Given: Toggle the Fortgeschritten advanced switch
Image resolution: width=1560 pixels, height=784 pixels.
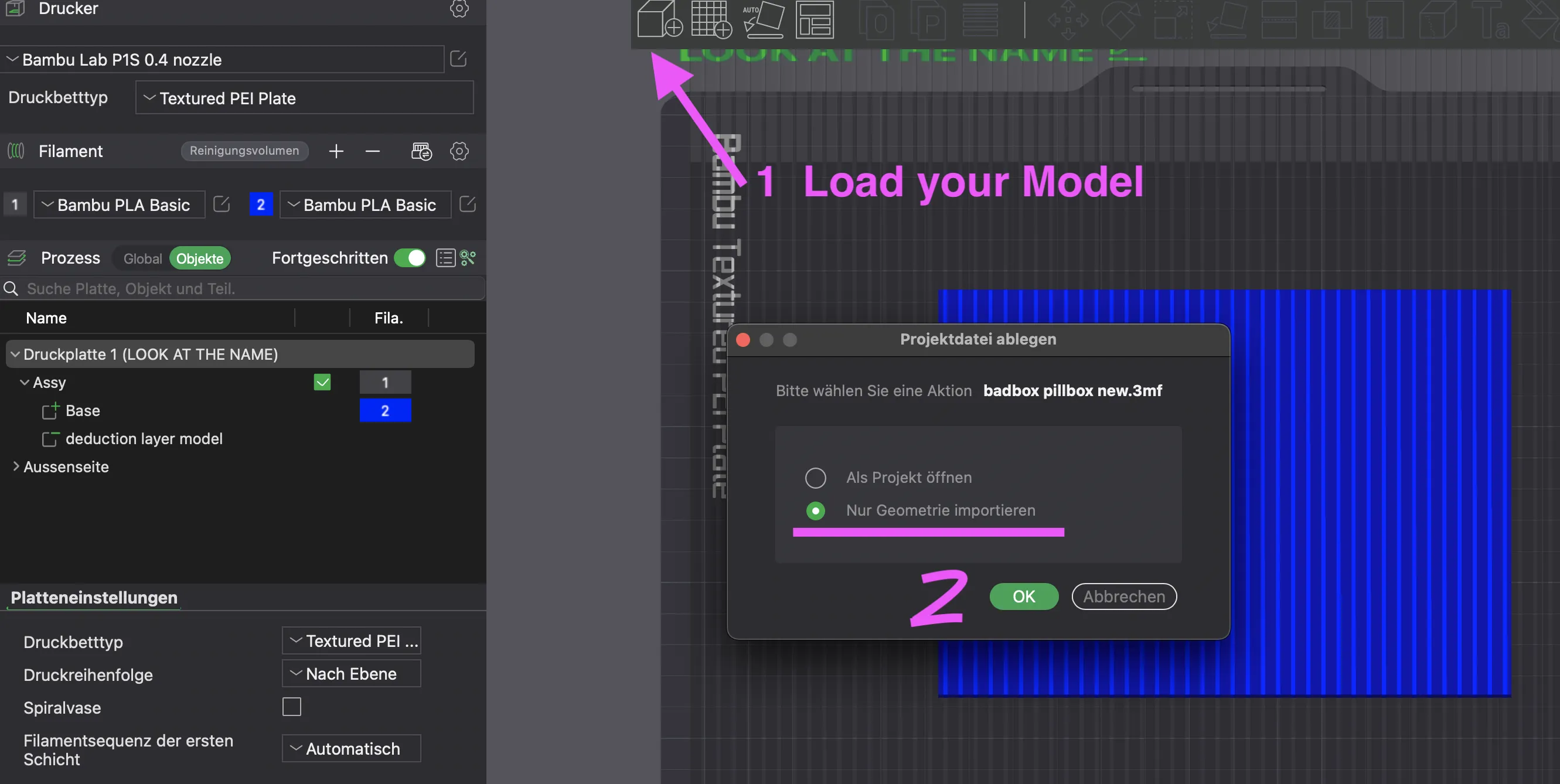Looking at the screenshot, I should pyautogui.click(x=410, y=258).
